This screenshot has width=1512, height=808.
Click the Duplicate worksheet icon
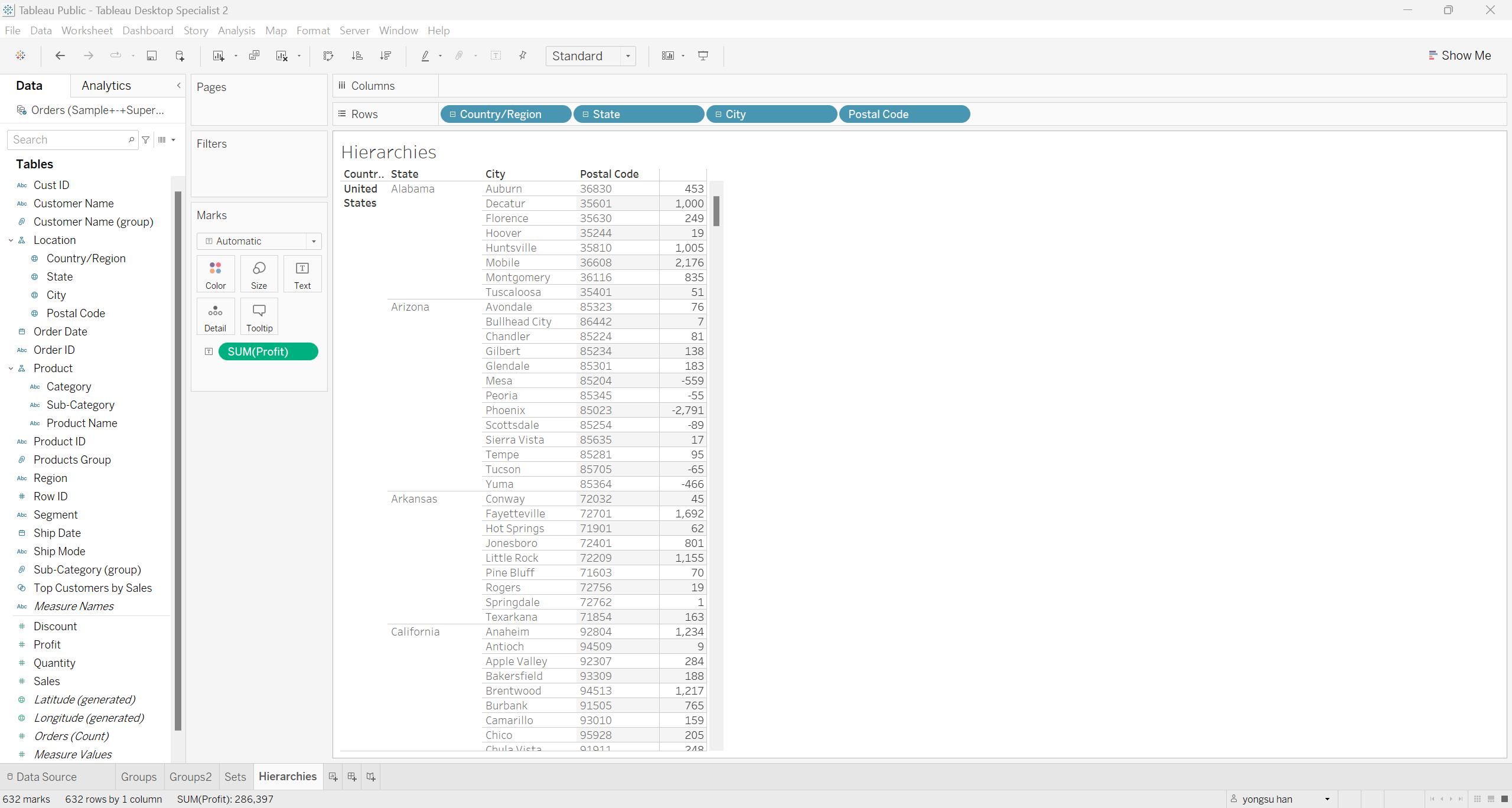tap(254, 56)
